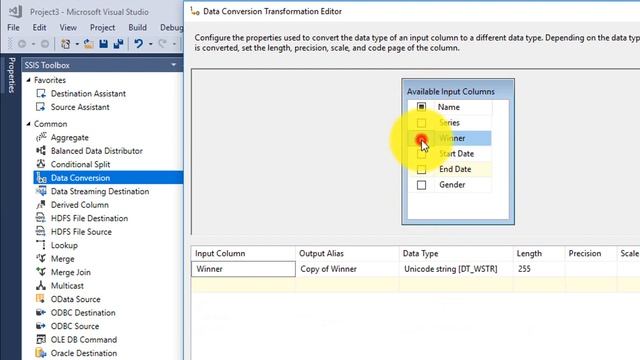
Task: Click the Source Assistant icon
Action: 41,107
